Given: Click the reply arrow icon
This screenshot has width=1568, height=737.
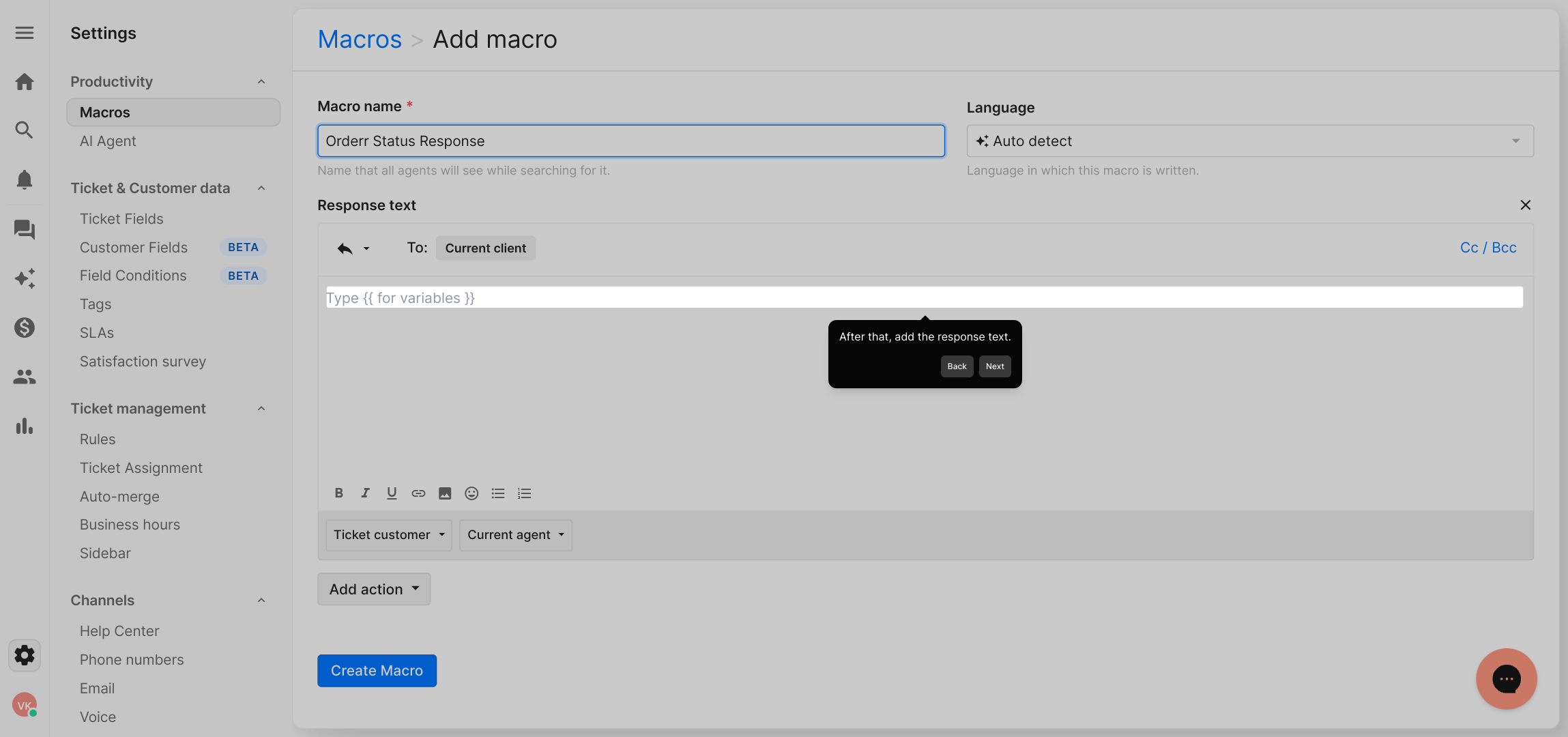Looking at the screenshot, I should (345, 248).
